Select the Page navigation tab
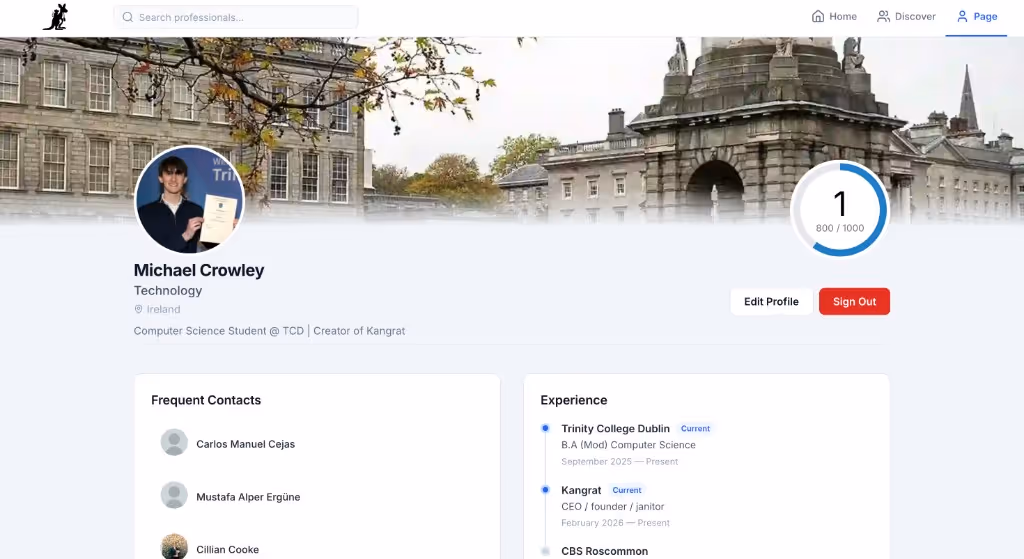 pos(976,16)
